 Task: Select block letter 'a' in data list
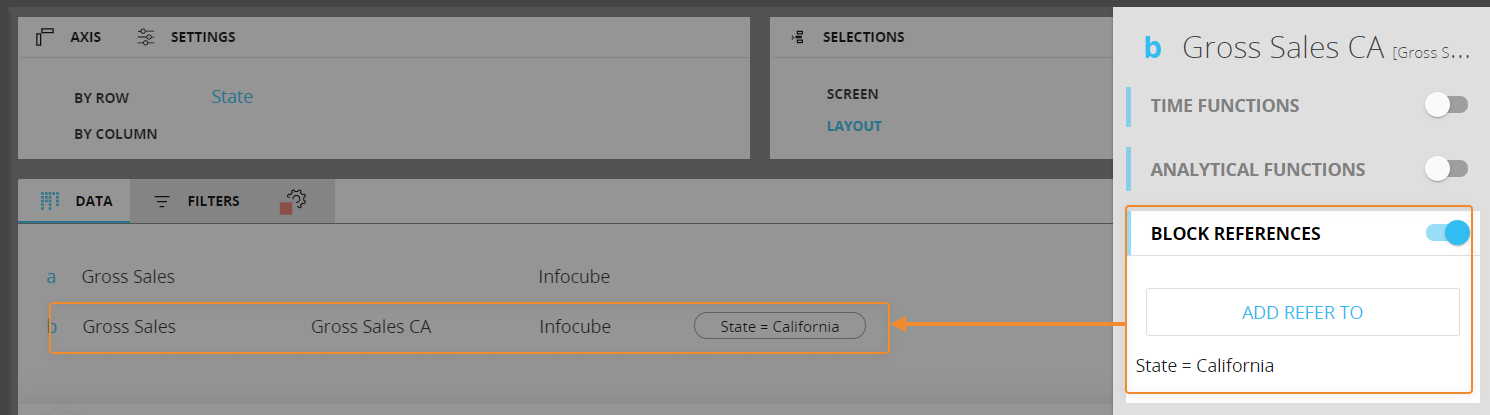[52, 277]
